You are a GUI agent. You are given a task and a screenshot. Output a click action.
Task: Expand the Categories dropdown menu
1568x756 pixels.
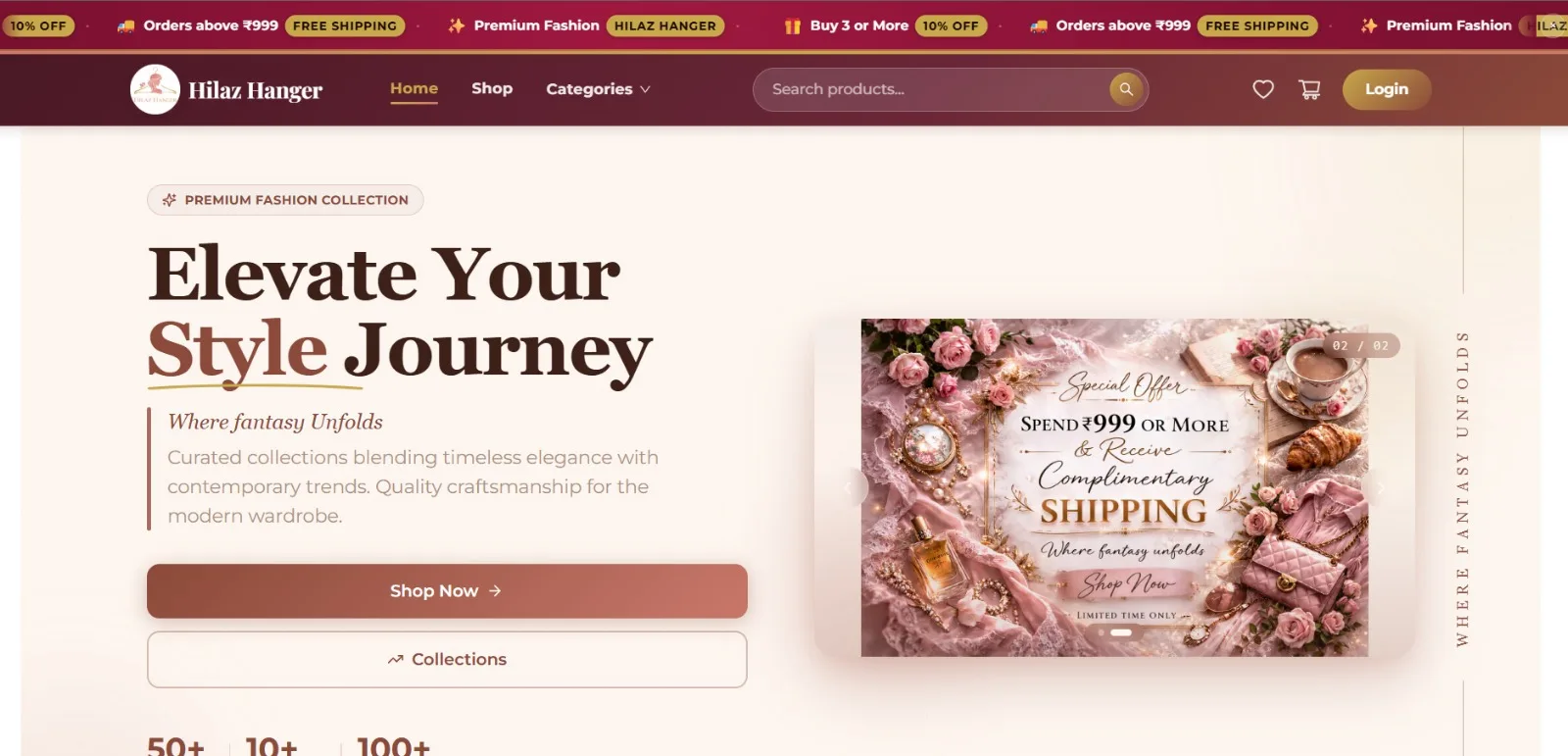[598, 89]
